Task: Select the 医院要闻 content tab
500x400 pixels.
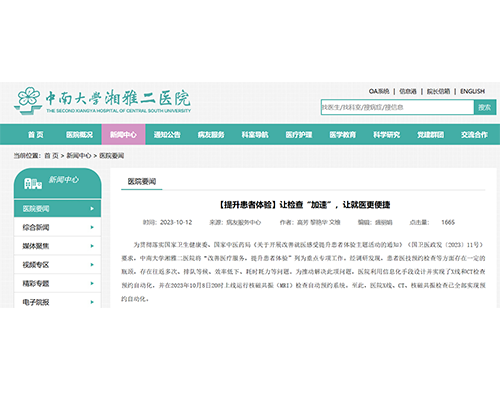Action: 142,181
